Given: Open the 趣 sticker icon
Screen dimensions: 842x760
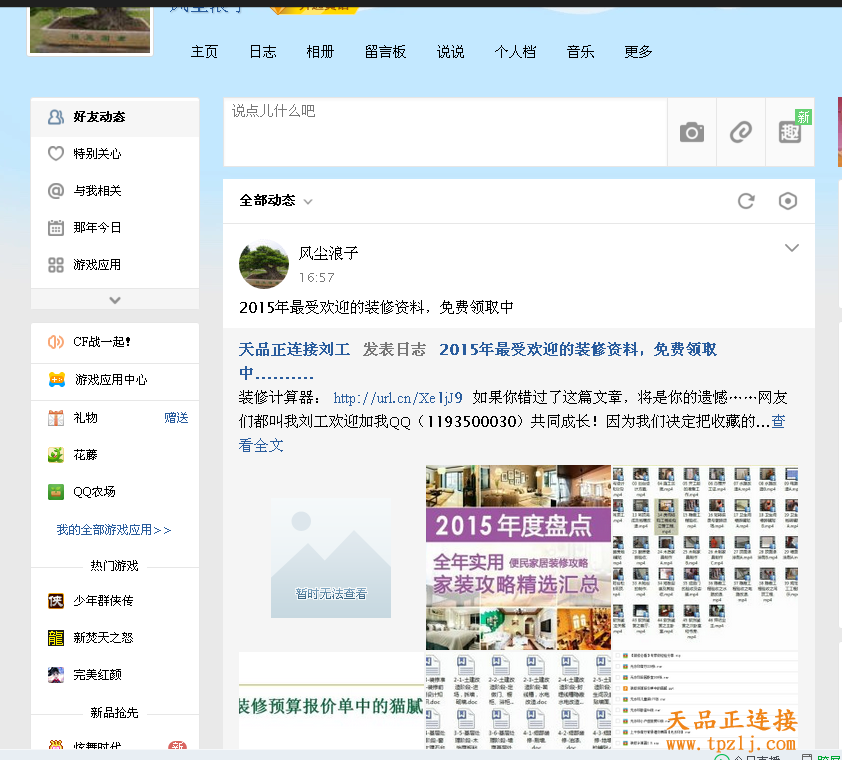Looking at the screenshot, I should [790, 132].
